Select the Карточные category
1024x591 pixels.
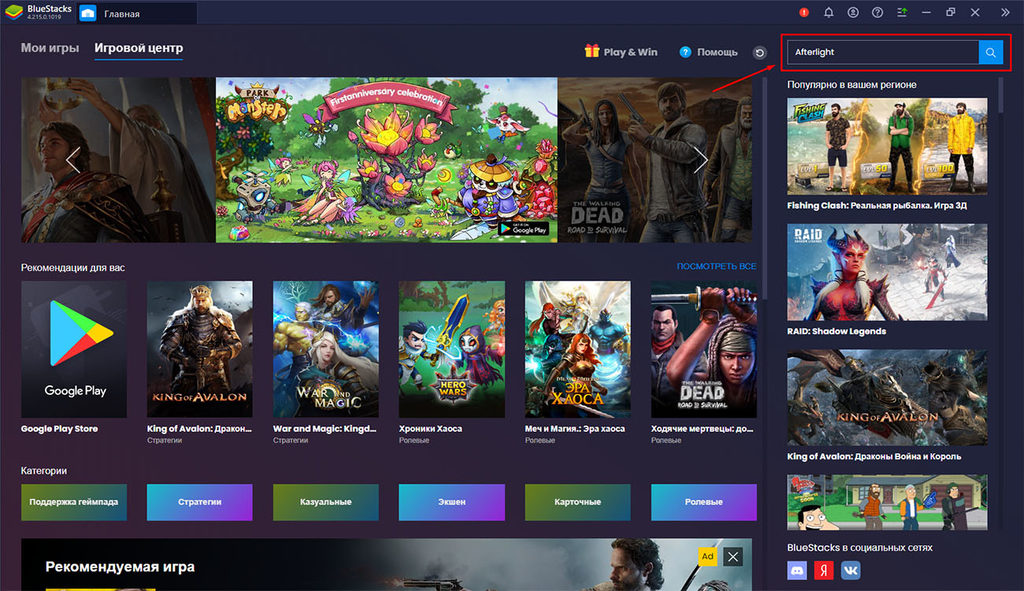[x=578, y=502]
